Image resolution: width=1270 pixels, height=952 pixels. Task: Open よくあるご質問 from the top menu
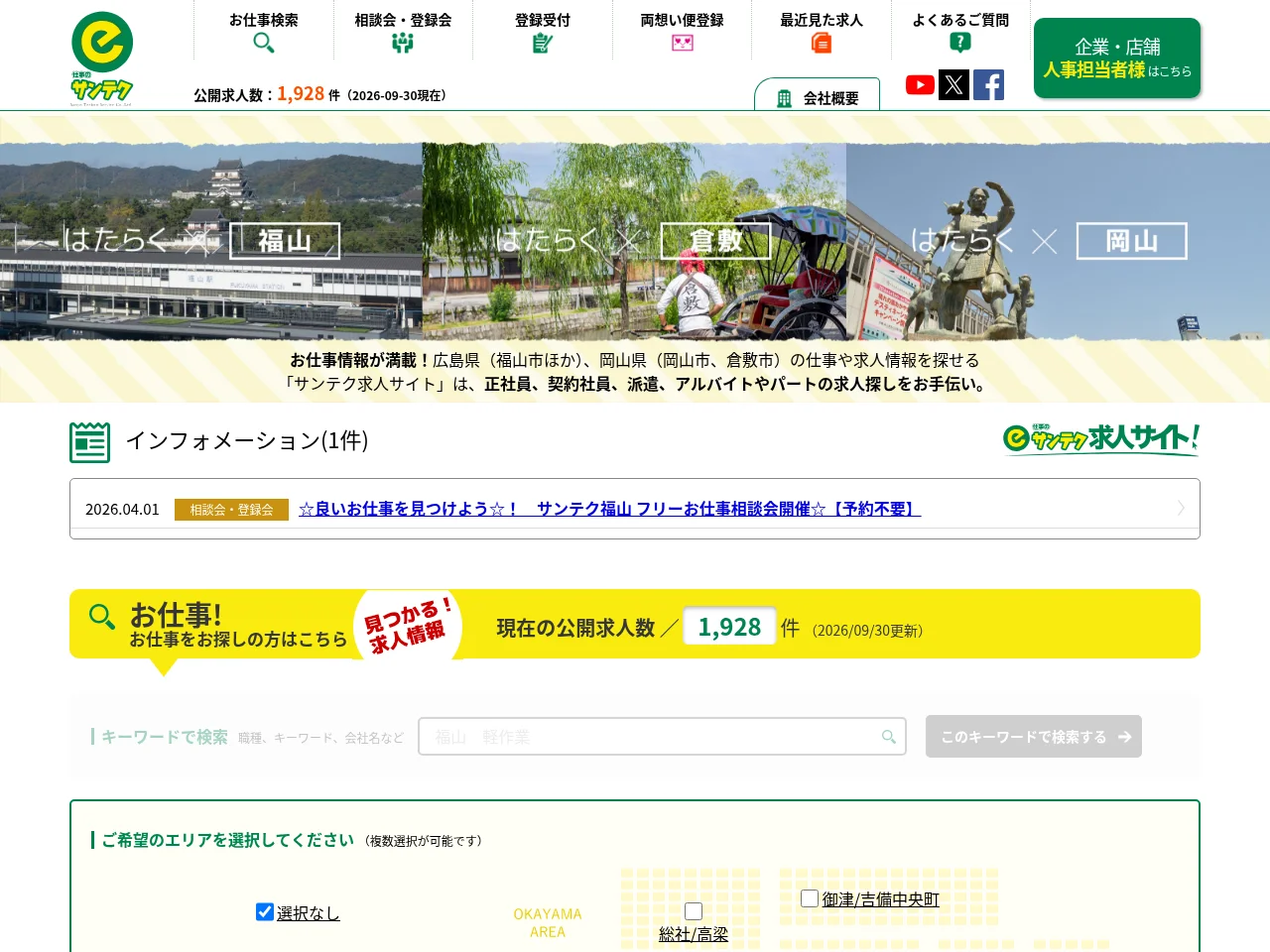[960, 32]
